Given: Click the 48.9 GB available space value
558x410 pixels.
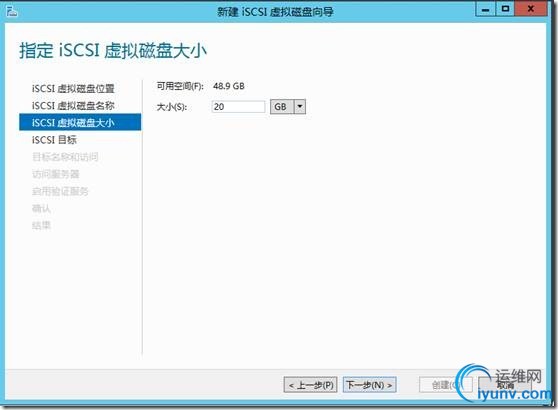Looking at the screenshot, I should pos(229,86).
